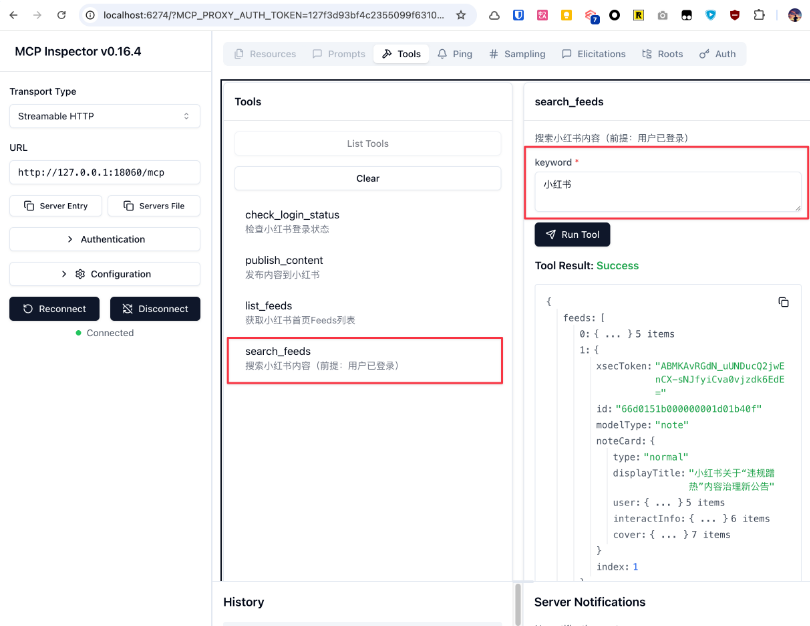Viewport: 810px width, 626px height.
Task: Open the Roots tab
Action: pyautogui.click(x=663, y=54)
